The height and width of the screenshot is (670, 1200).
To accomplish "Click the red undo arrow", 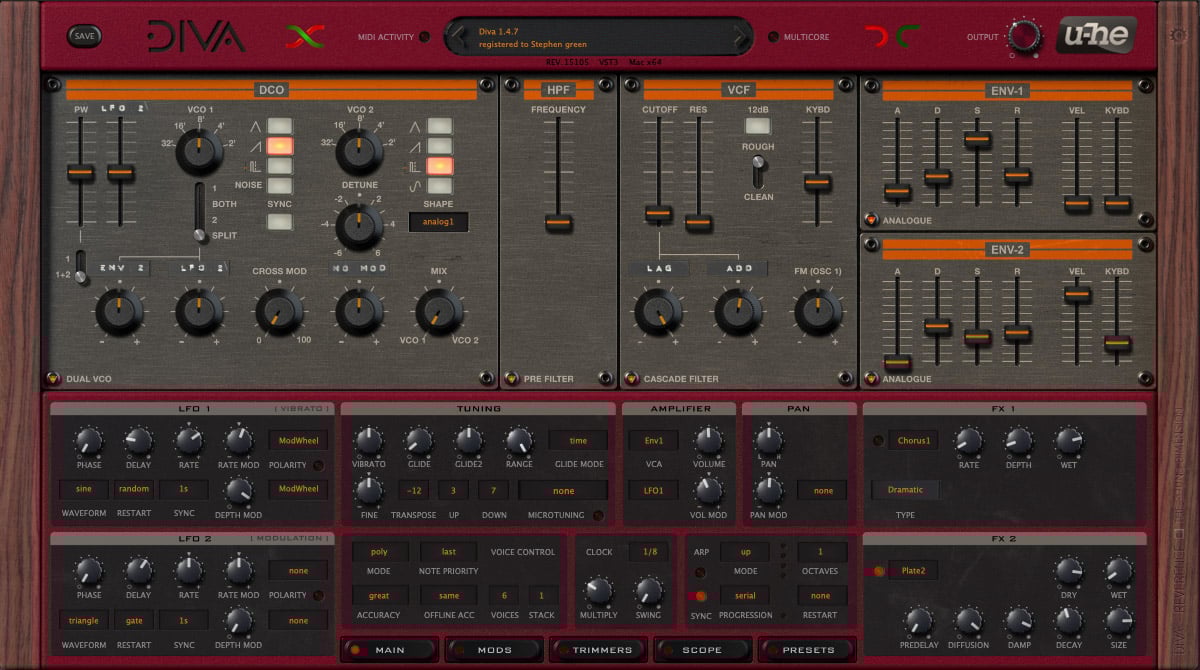I will pyautogui.click(x=875, y=38).
